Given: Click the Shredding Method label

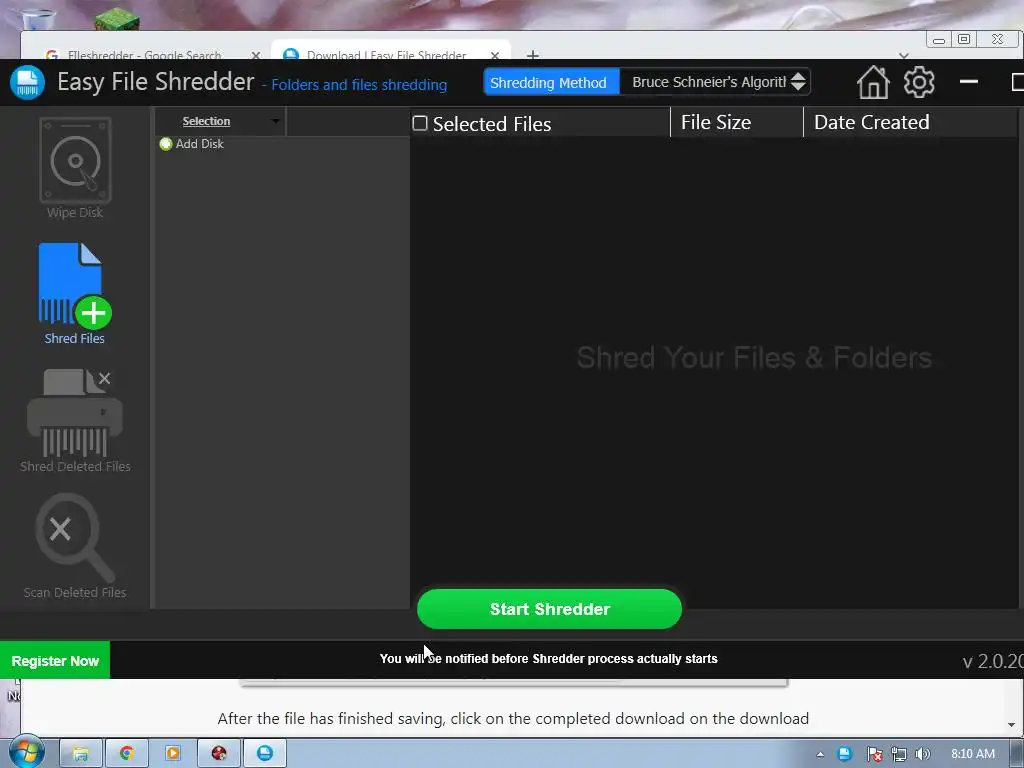Looking at the screenshot, I should [549, 83].
